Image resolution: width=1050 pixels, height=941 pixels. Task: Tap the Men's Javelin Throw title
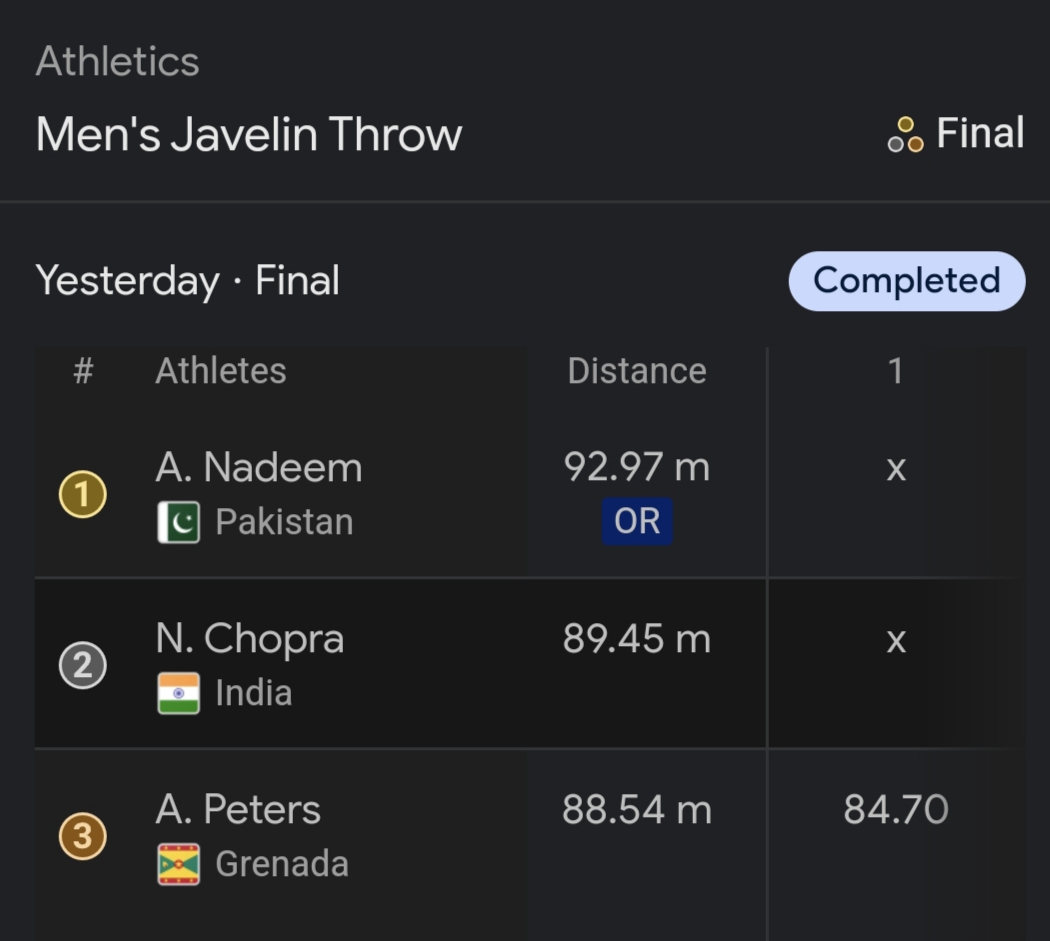click(x=249, y=135)
